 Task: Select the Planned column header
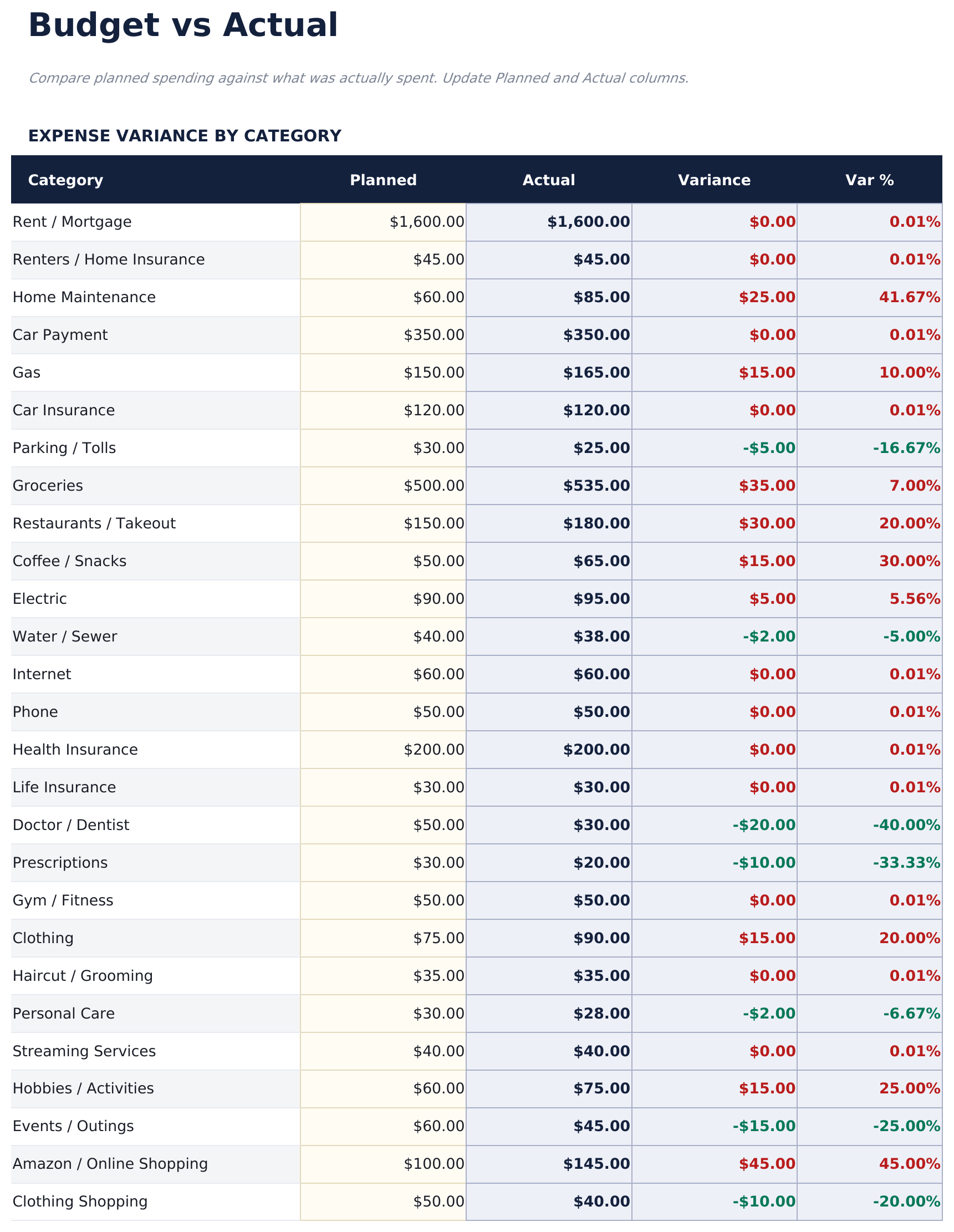384,180
